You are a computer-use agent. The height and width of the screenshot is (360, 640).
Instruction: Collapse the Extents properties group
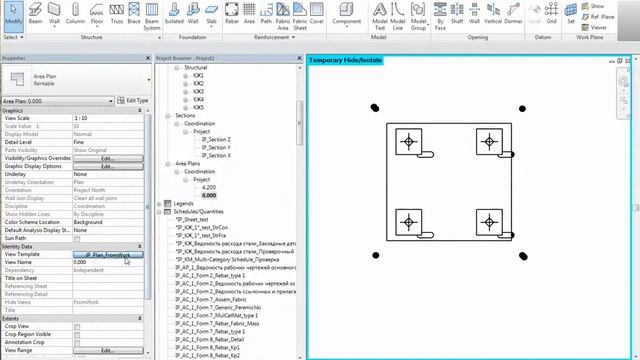[140, 318]
